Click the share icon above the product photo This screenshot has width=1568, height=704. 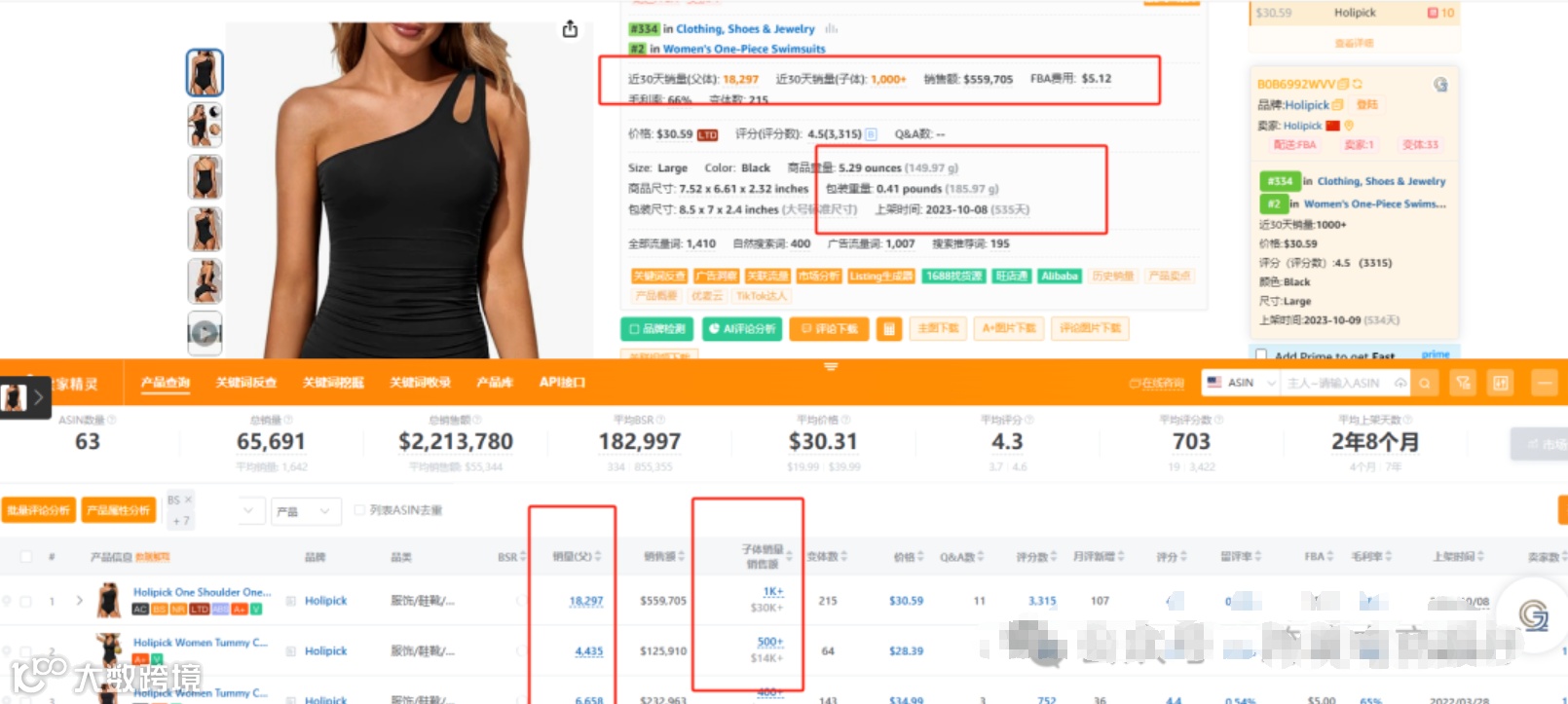(570, 29)
